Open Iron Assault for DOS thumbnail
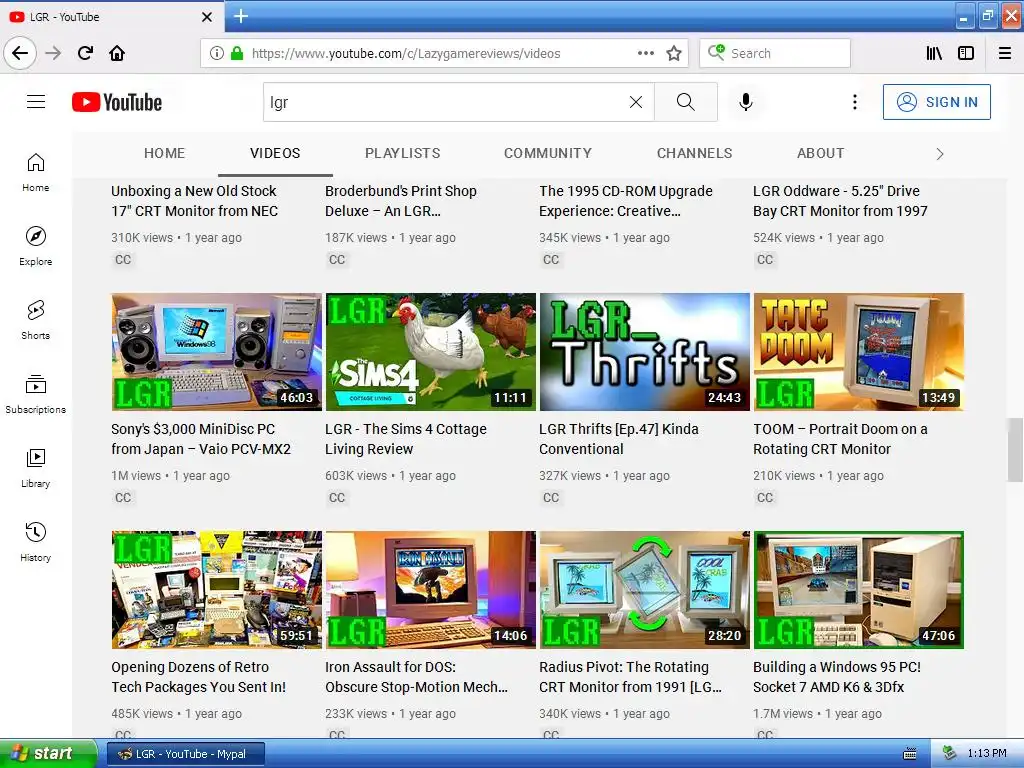This screenshot has height=768, width=1024. pos(430,590)
